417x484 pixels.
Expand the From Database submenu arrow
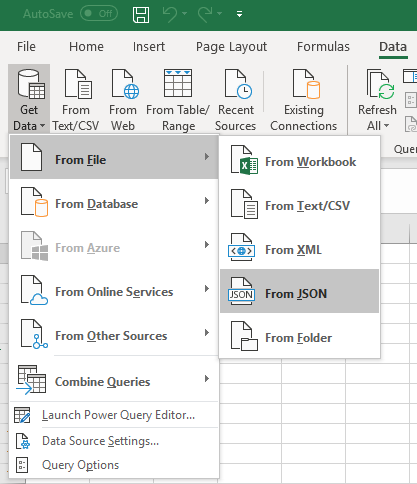coord(207,201)
